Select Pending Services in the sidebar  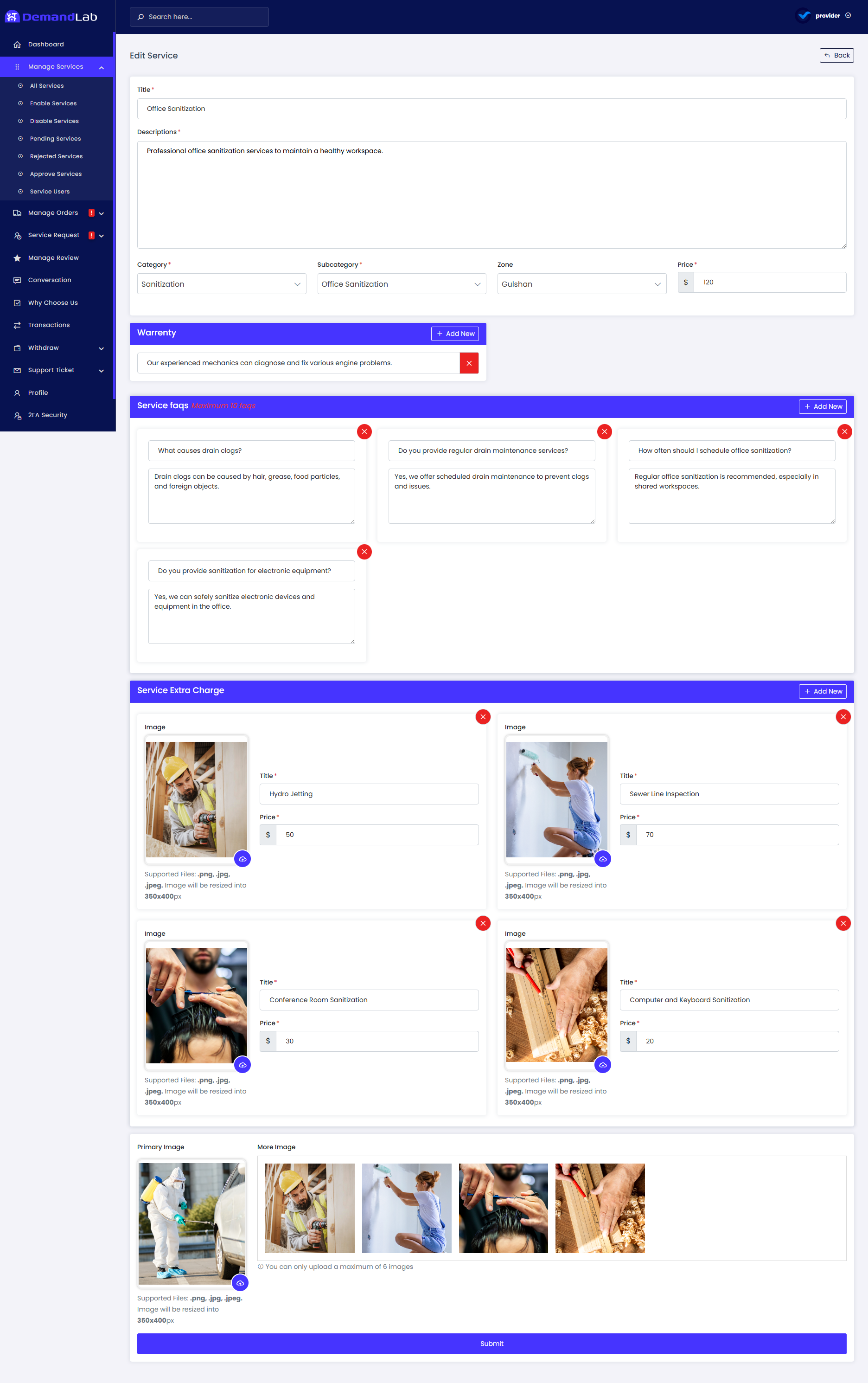click(55, 138)
